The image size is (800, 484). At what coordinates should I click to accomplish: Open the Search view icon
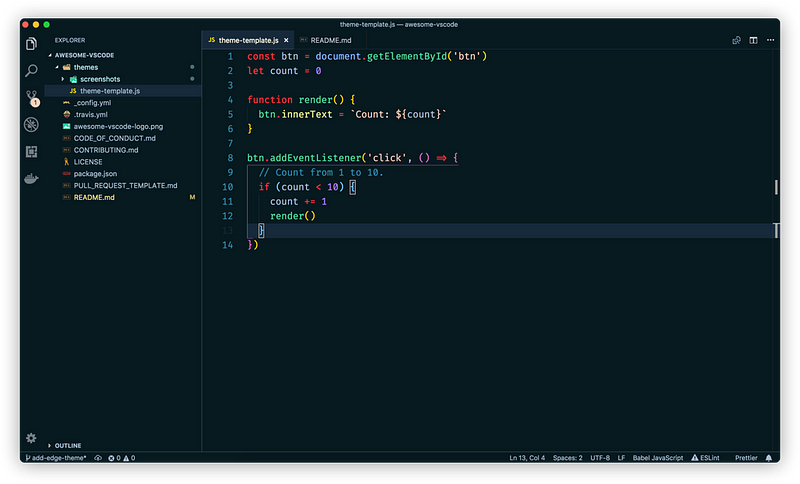tap(31, 70)
